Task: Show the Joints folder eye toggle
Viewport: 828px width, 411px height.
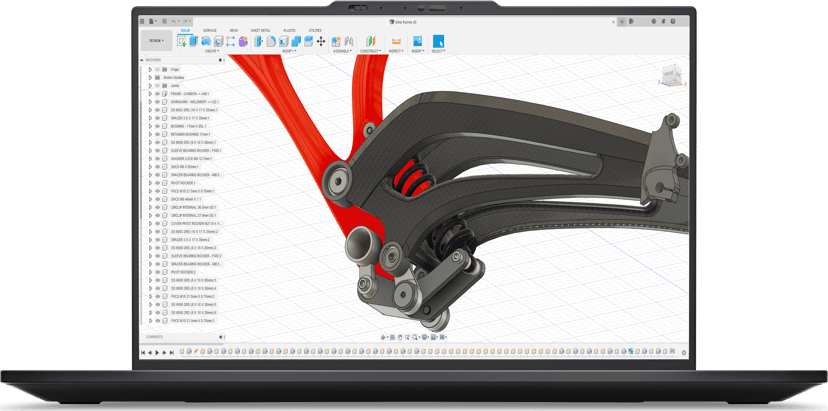Action: click(157, 86)
